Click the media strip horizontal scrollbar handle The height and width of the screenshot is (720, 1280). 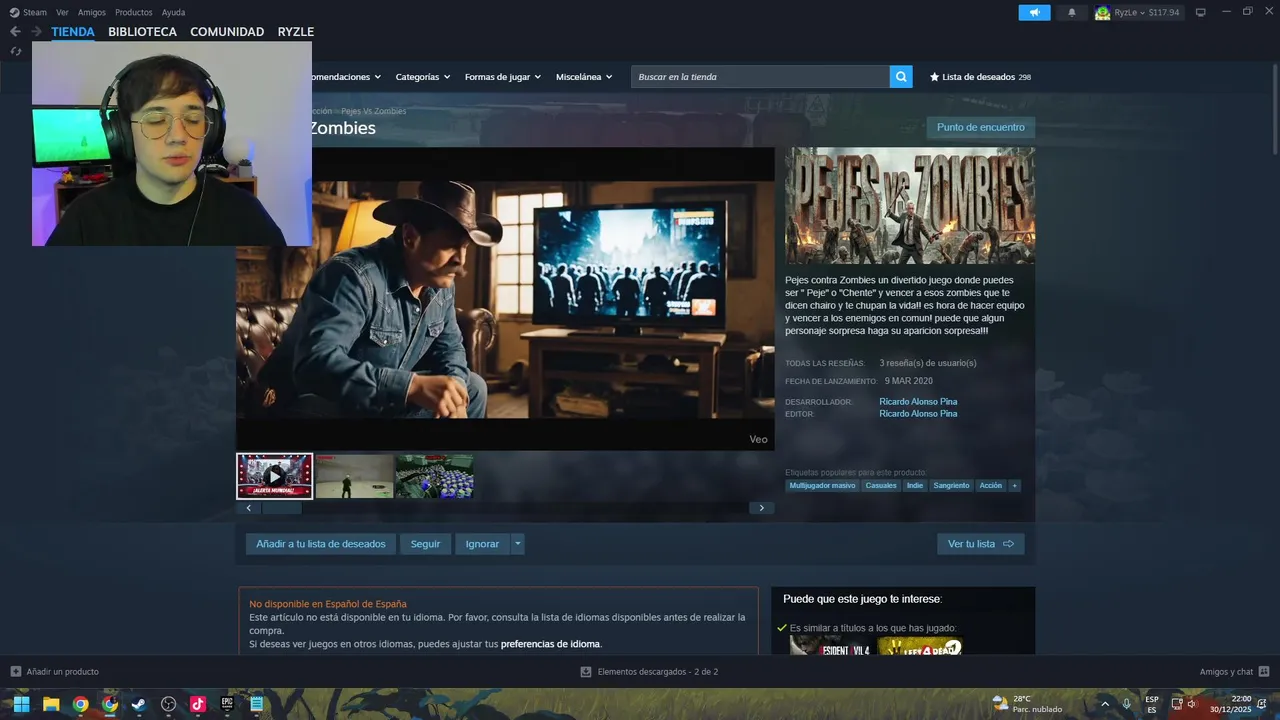tap(281, 508)
